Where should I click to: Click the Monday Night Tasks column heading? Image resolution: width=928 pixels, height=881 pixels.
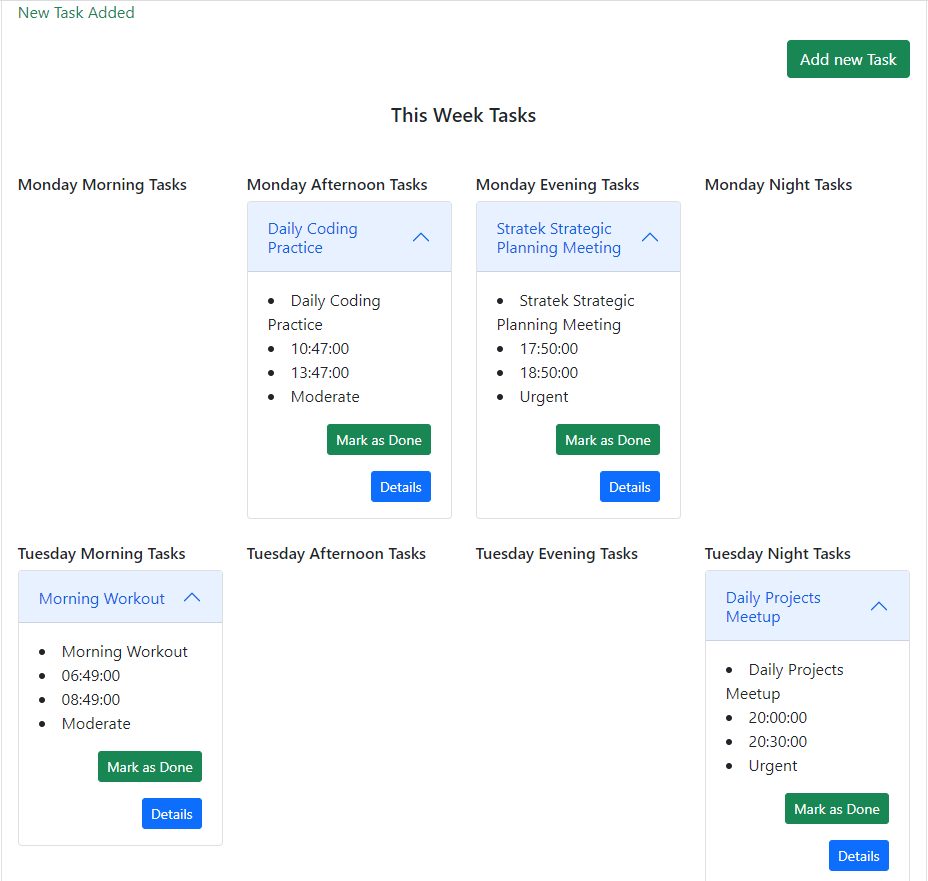[778, 184]
